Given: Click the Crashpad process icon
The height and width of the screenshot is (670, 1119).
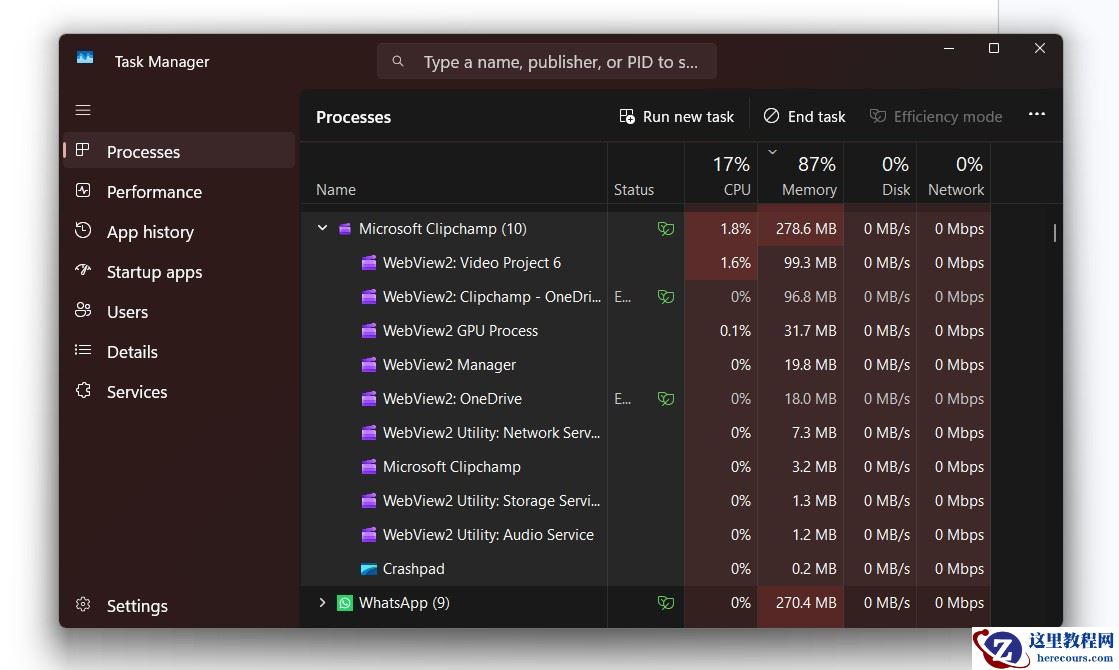Looking at the screenshot, I should 369,569.
